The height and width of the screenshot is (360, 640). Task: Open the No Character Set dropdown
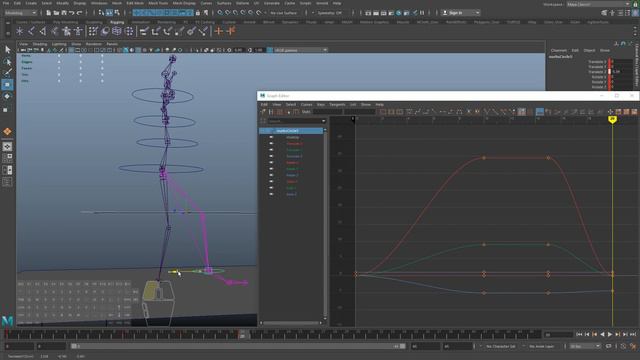tap(500, 346)
